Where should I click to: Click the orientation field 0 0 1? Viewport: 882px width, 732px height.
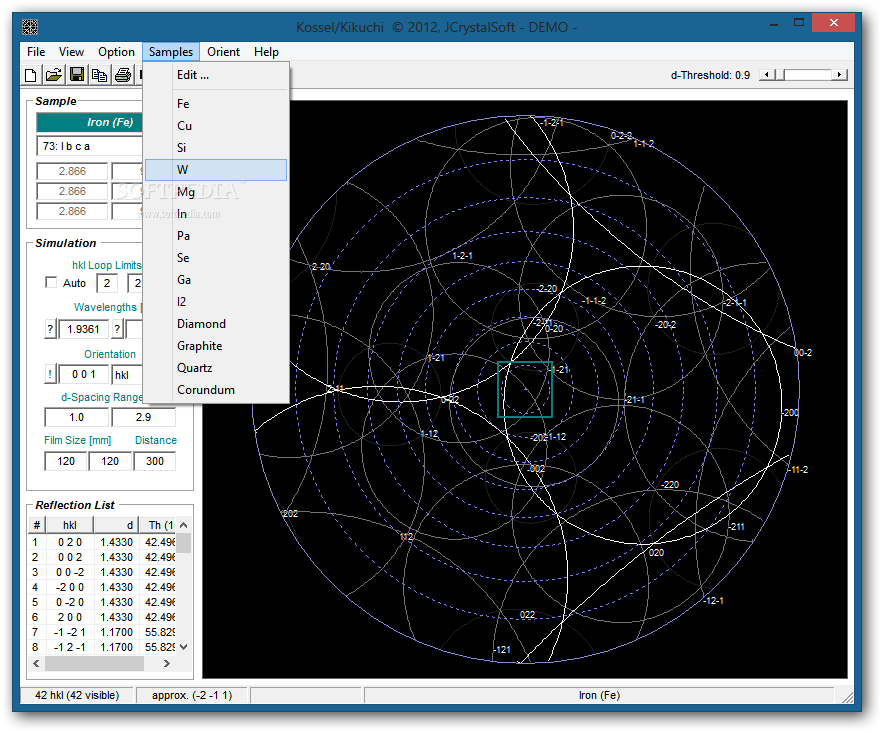pyautogui.click(x=83, y=374)
